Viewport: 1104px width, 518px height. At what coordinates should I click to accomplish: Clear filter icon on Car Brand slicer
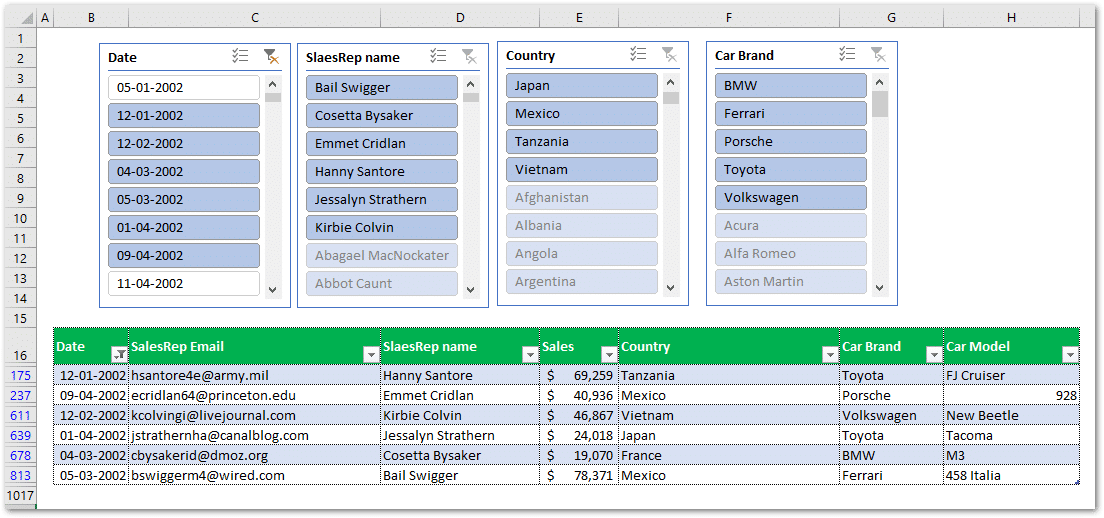878,55
